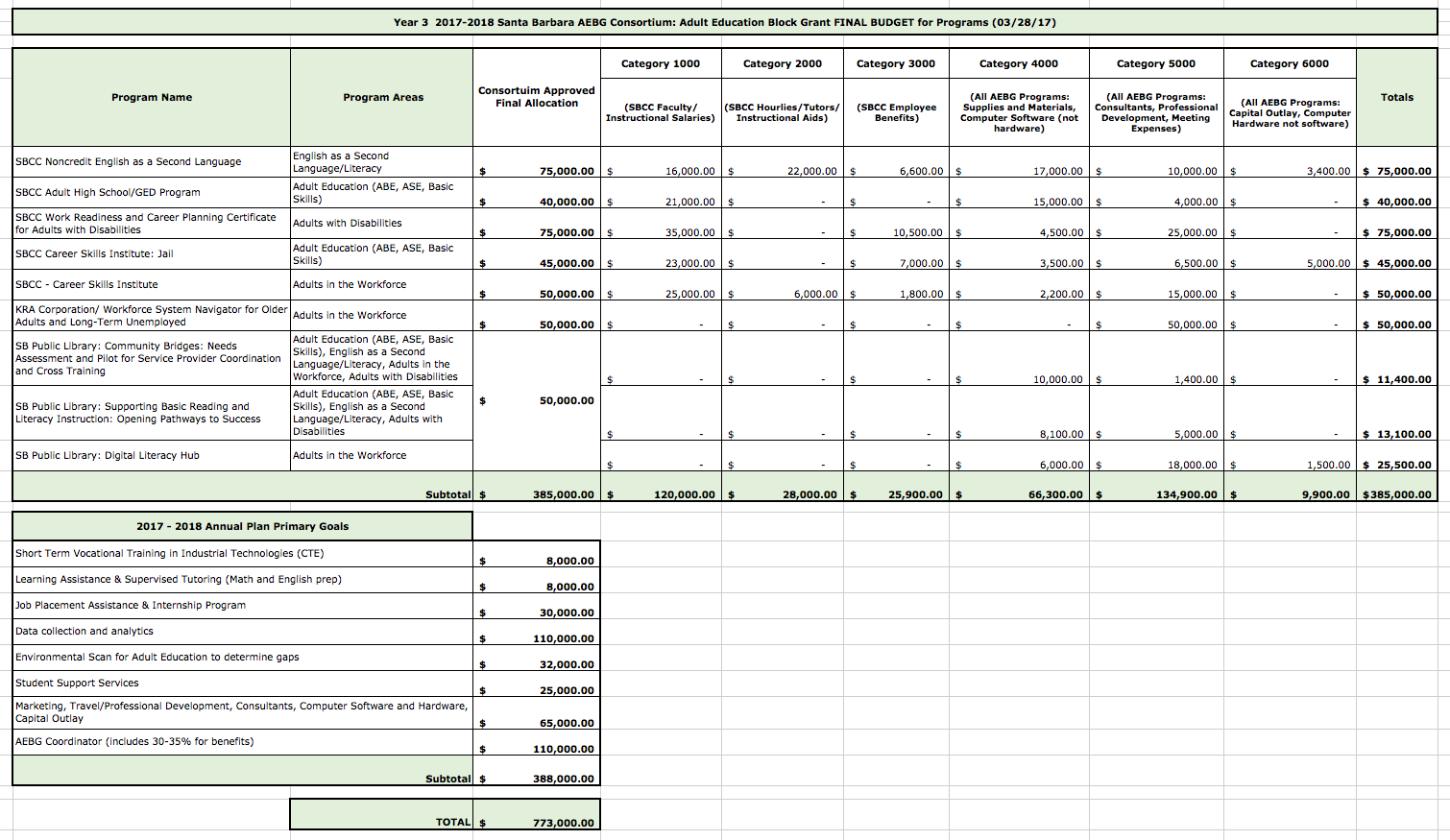This screenshot has width=1450, height=840.
Task: Click the AEBG Coordinator goal cell
Action: [x=134, y=741]
